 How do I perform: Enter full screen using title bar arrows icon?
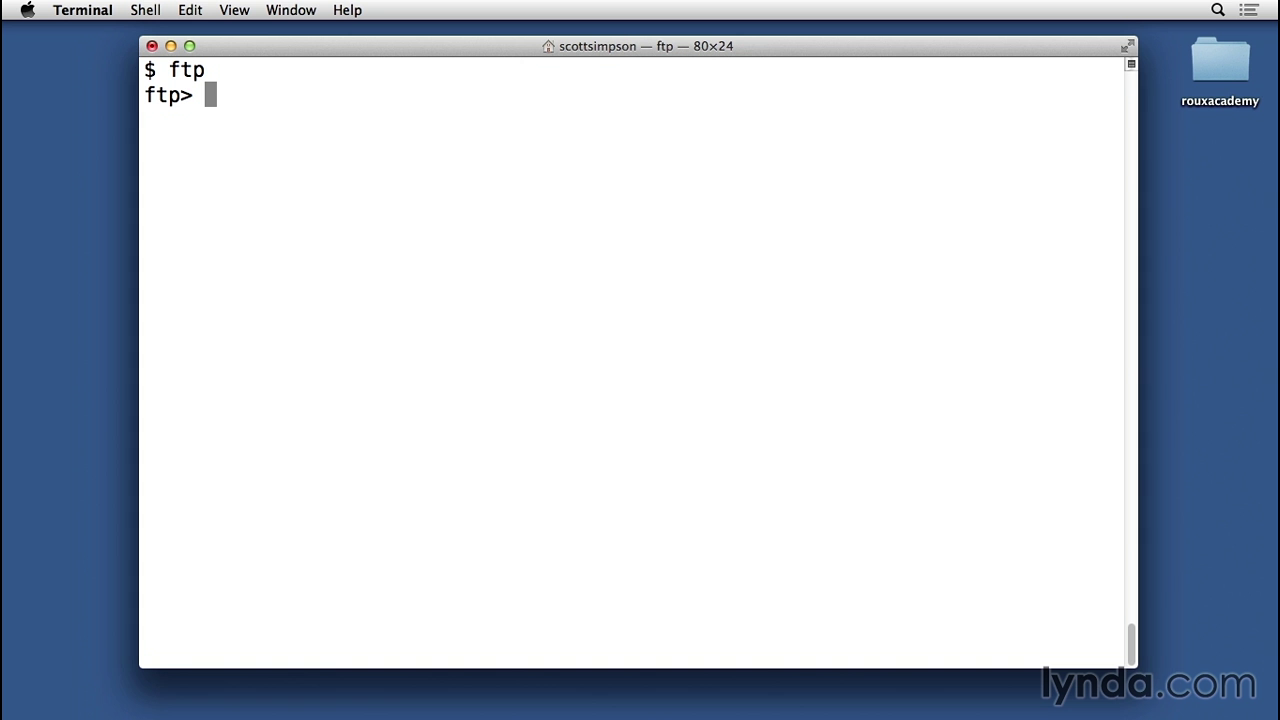(x=1127, y=46)
